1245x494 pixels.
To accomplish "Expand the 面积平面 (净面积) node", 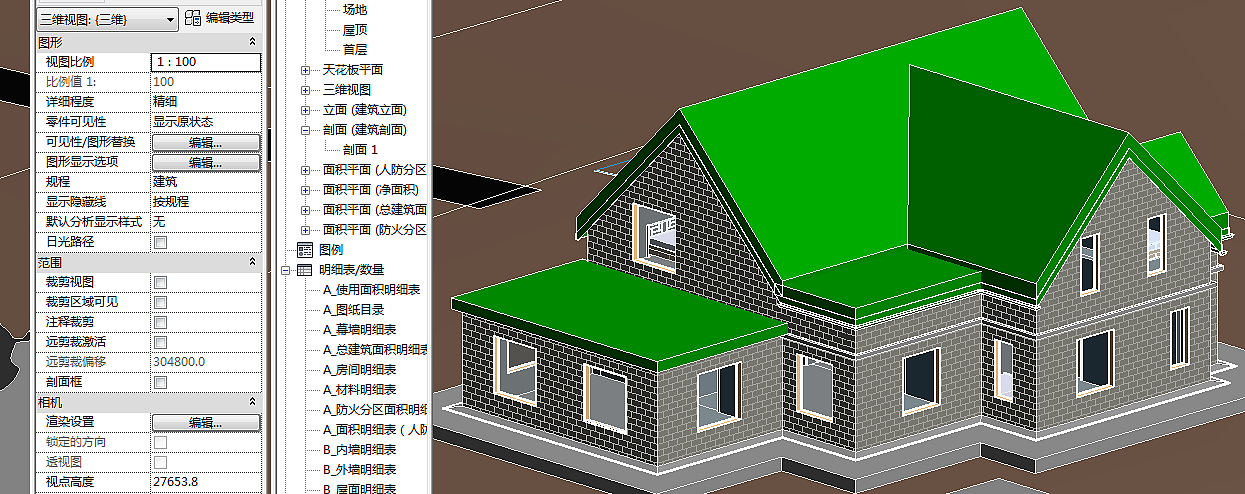I will pos(306,190).
